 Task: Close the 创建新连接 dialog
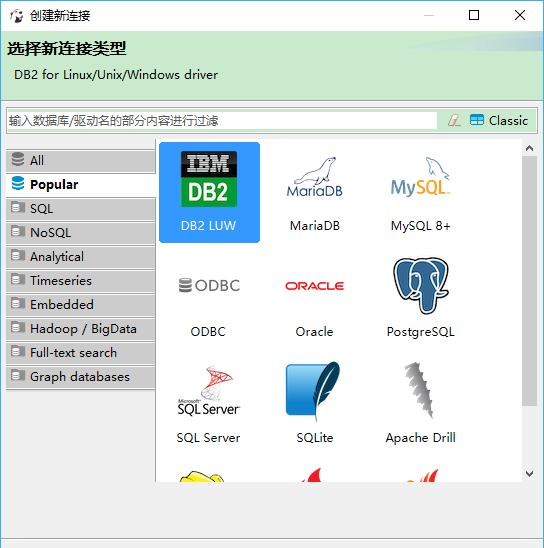520,15
